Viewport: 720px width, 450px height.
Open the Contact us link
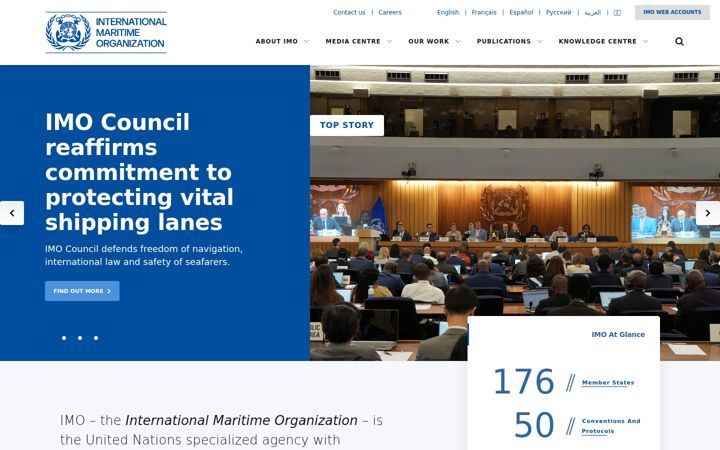point(349,12)
